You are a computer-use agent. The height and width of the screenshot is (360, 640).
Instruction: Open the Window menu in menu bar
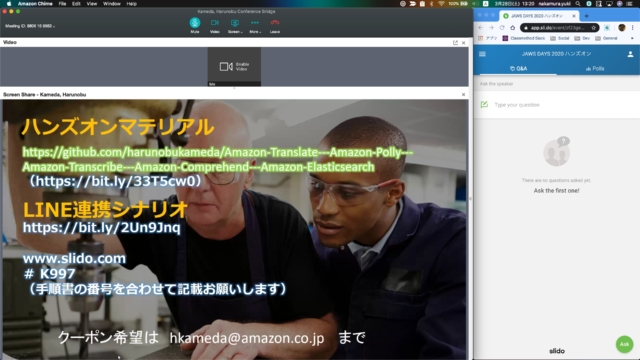(x=111, y=4)
